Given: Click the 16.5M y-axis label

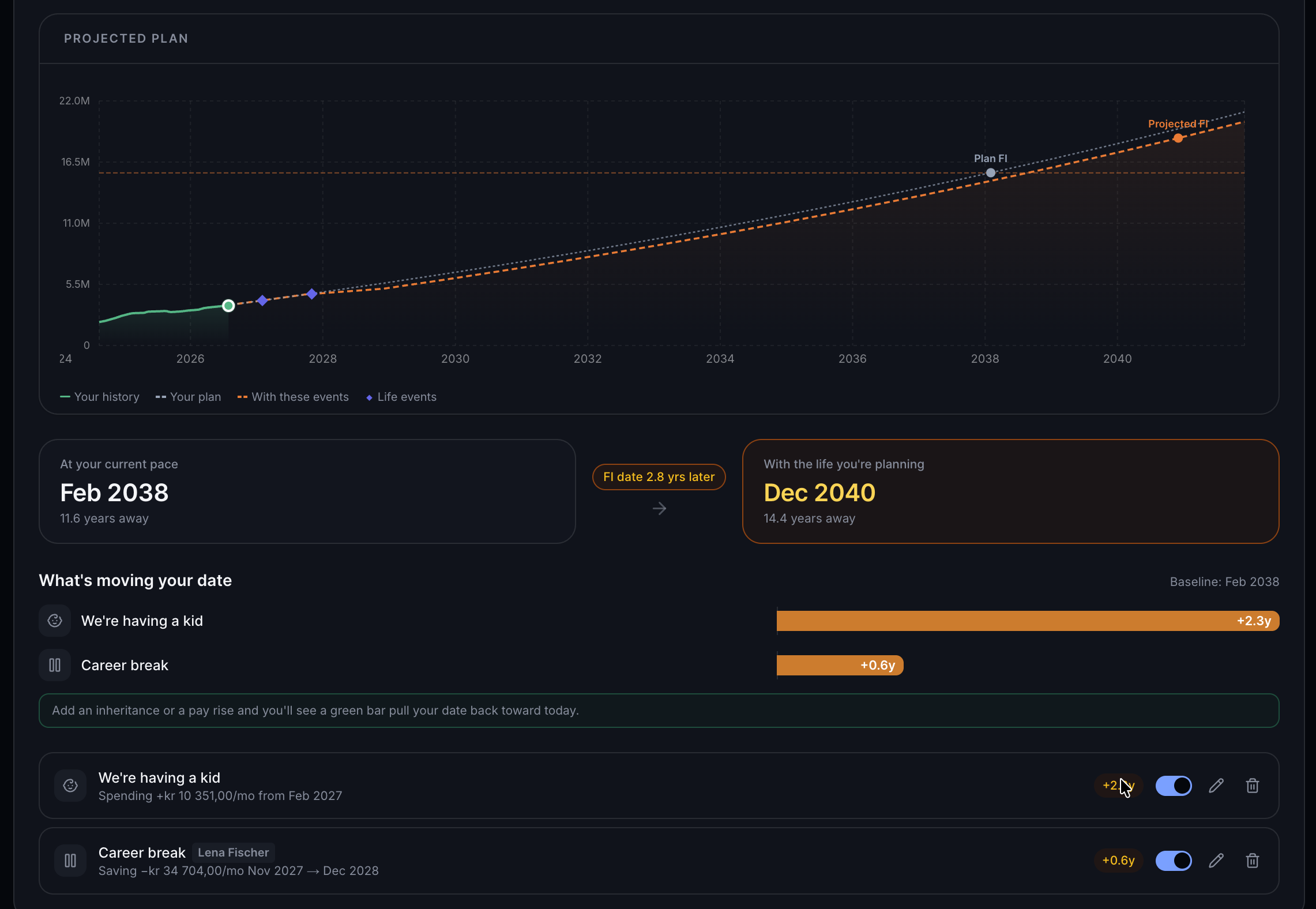Looking at the screenshot, I should coord(76,162).
